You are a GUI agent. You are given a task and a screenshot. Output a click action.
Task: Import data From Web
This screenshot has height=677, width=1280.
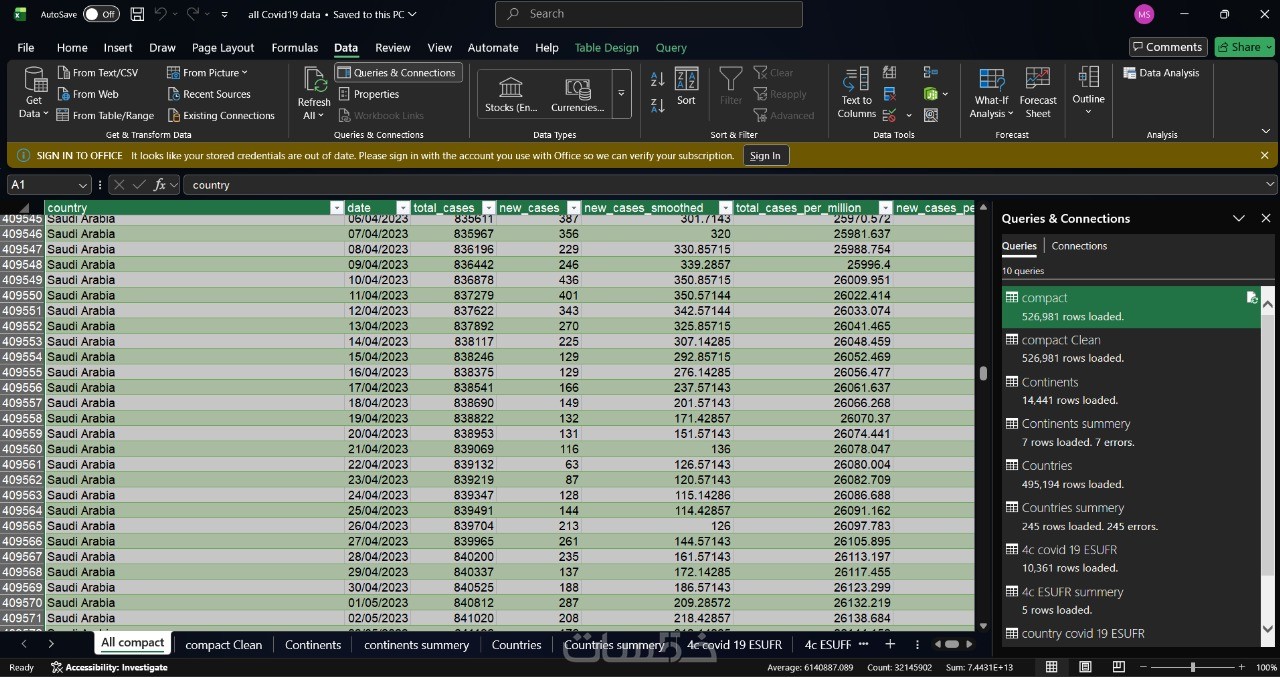coord(87,94)
